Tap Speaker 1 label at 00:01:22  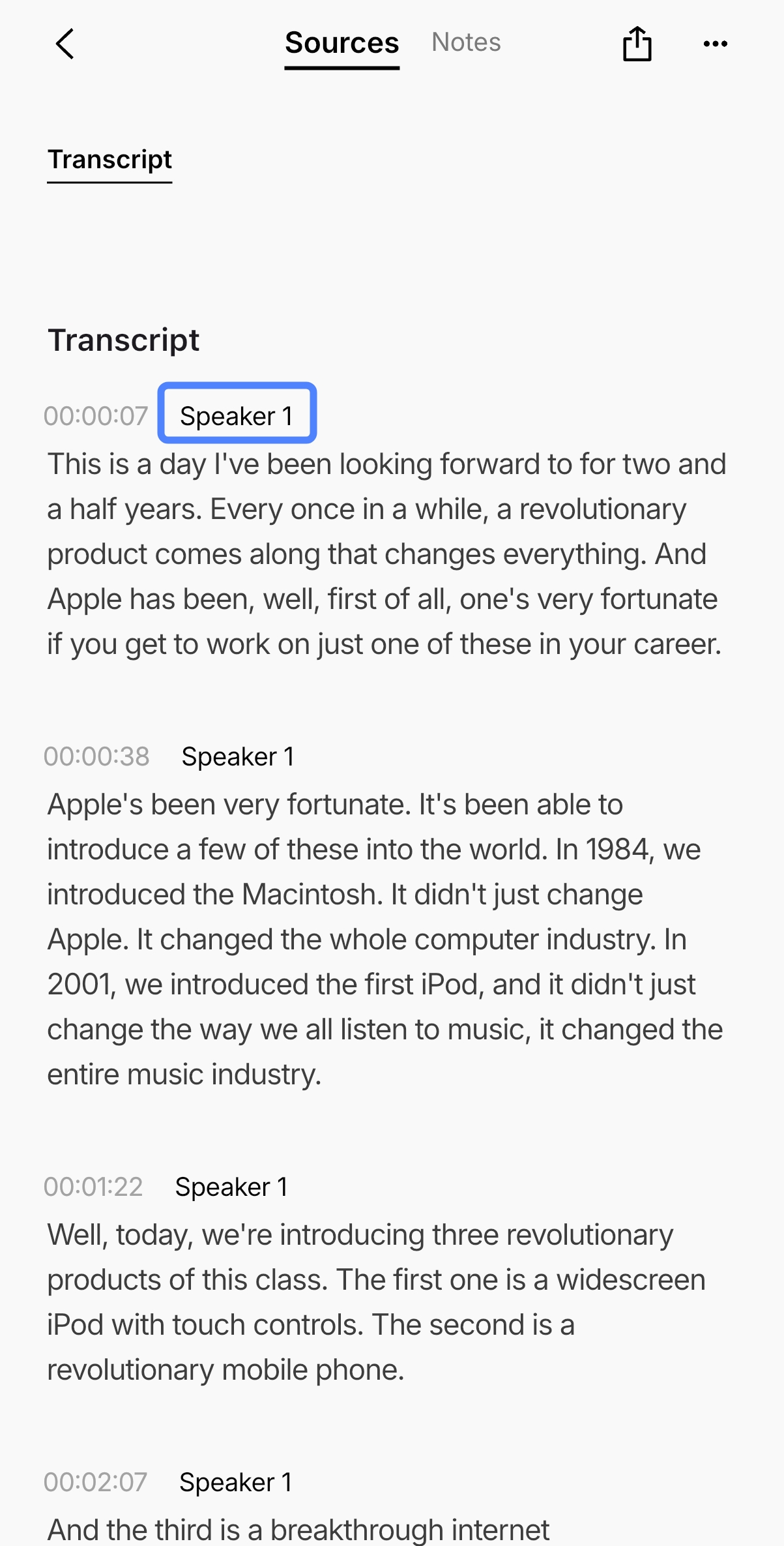pos(231,1187)
